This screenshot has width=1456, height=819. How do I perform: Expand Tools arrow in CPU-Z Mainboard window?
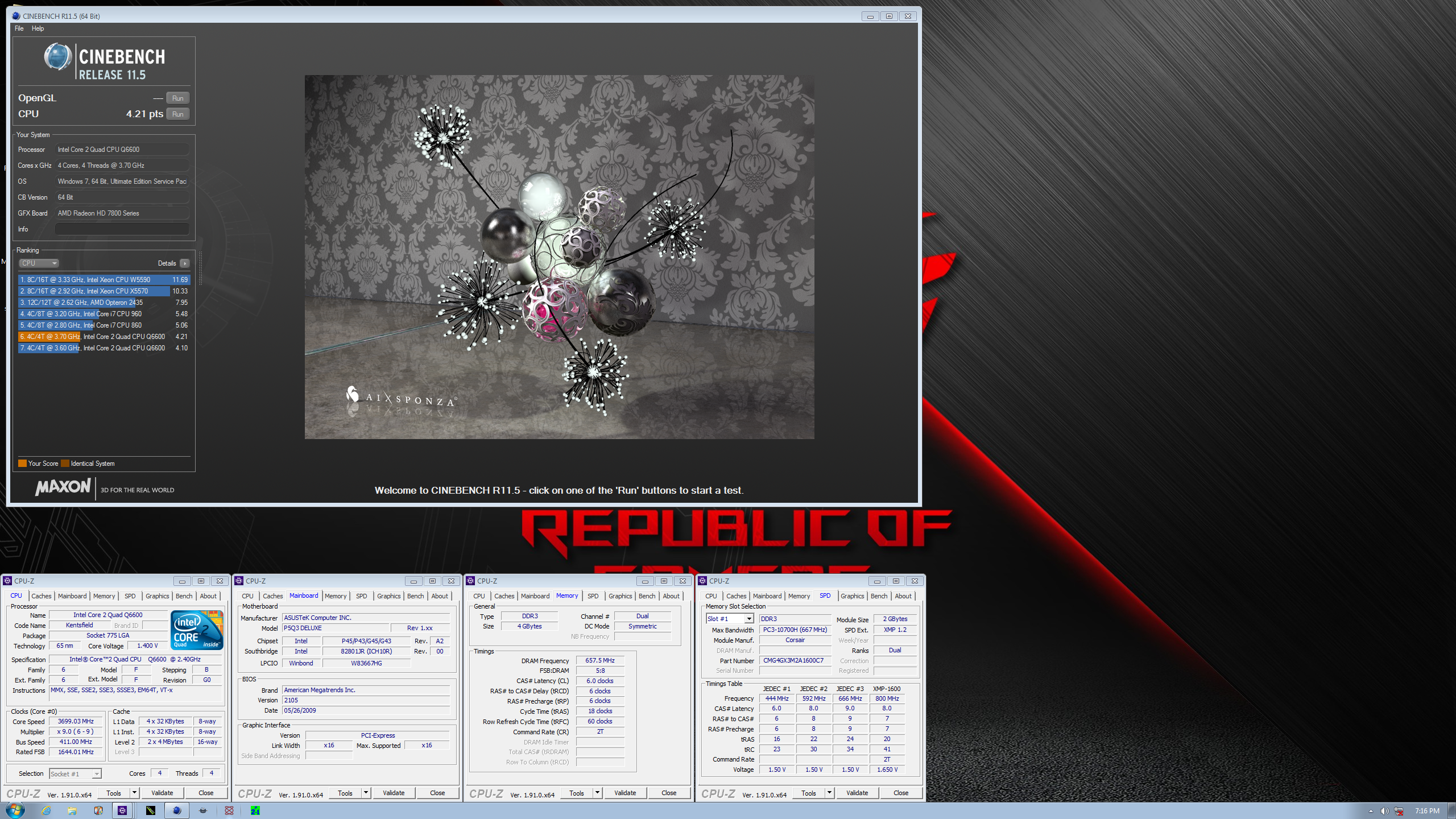[x=366, y=793]
